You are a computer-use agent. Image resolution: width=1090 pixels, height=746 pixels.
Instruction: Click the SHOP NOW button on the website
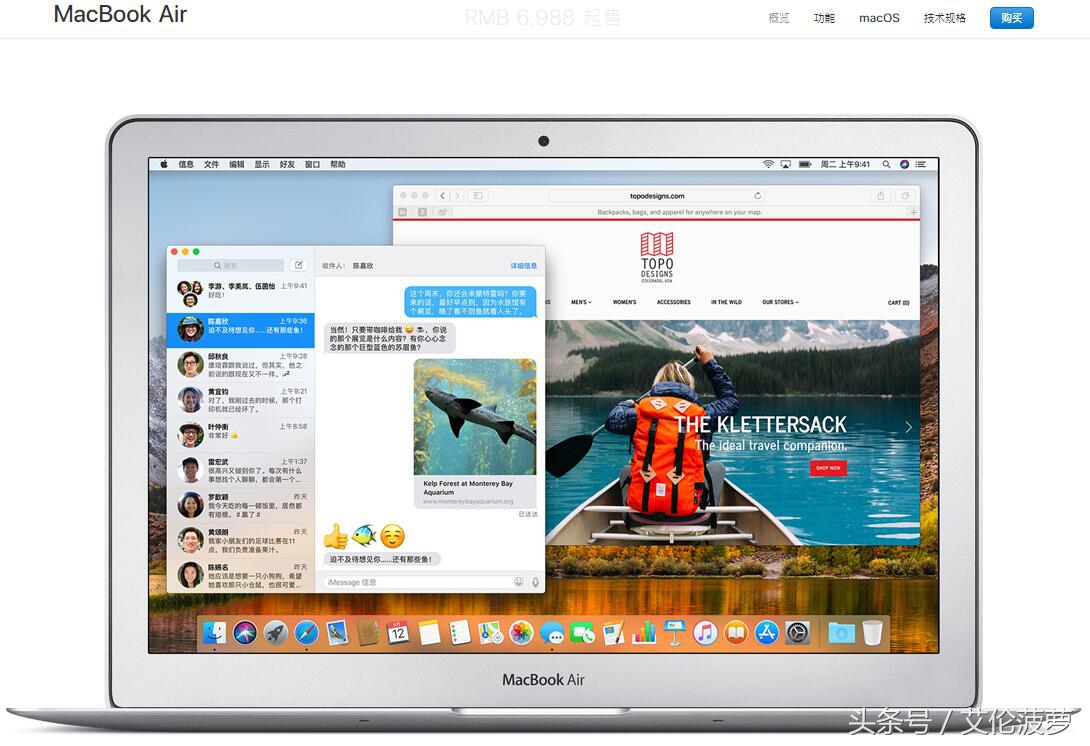click(828, 466)
